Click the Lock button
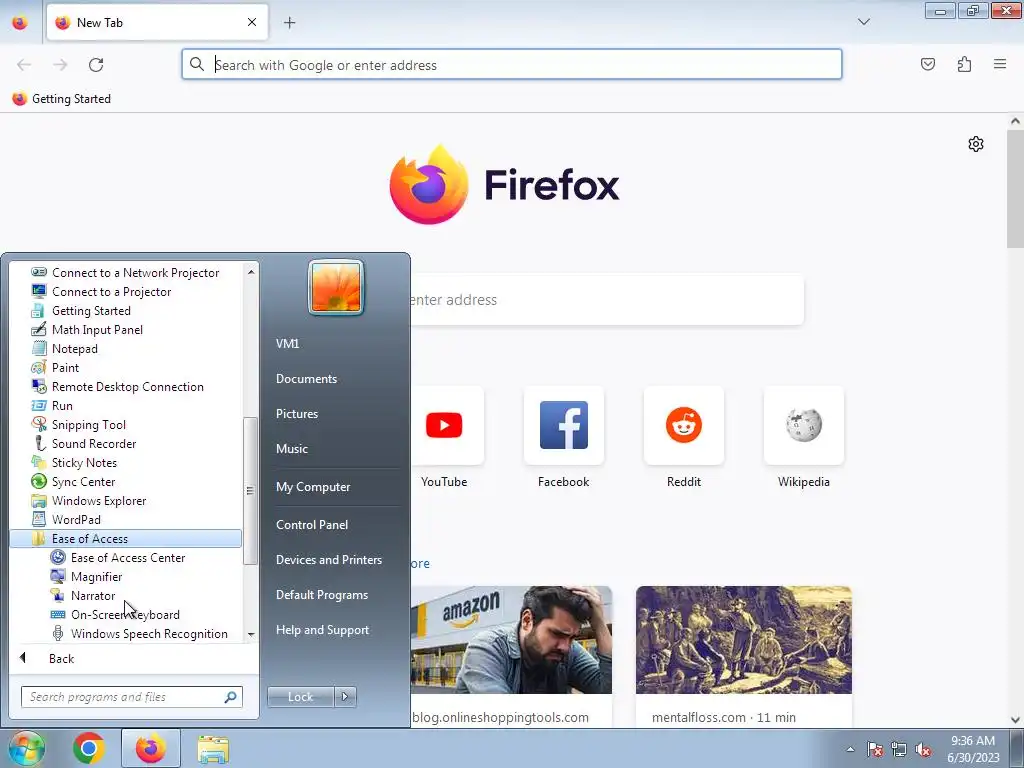 (300, 697)
